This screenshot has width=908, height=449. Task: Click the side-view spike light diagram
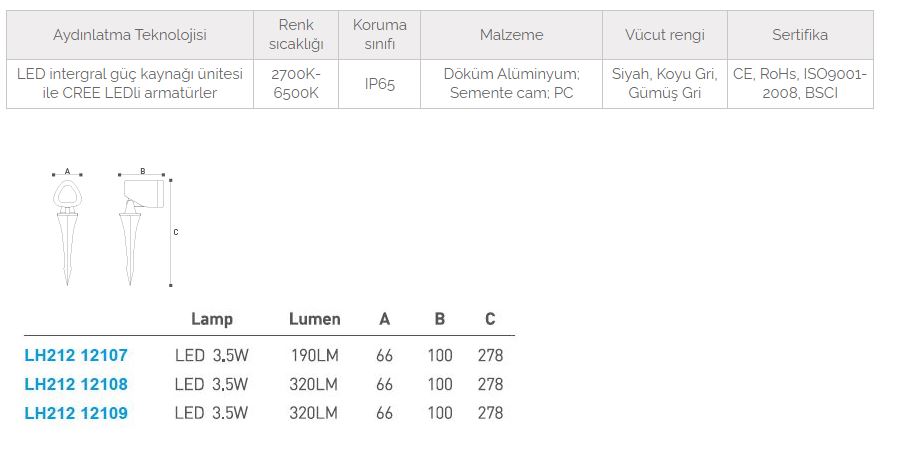click(135, 225)
